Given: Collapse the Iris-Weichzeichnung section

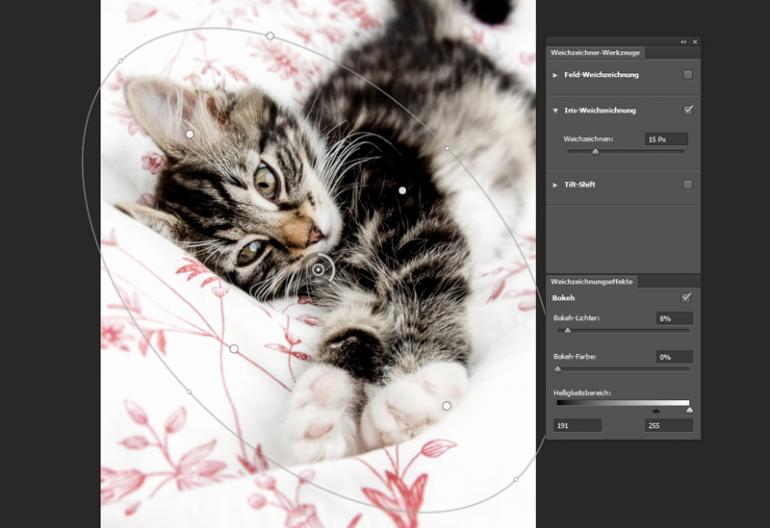Looking at the screenshot, I should pos(555,111).
